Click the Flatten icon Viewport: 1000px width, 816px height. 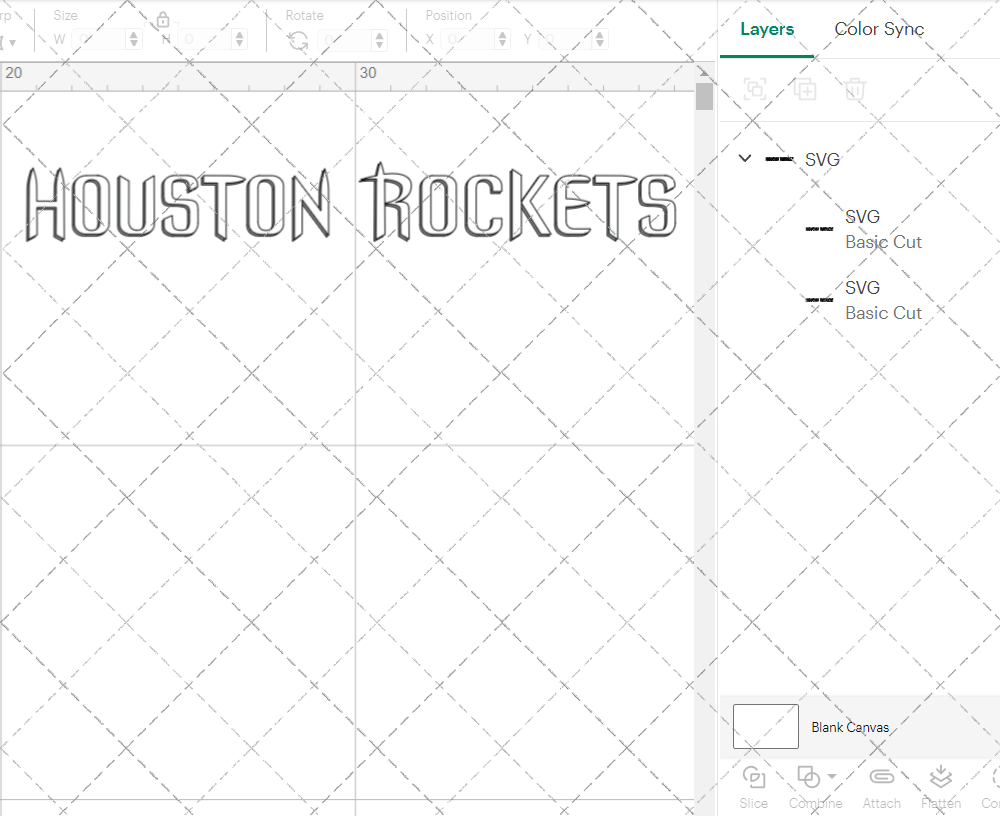click(x=941, y=777)
